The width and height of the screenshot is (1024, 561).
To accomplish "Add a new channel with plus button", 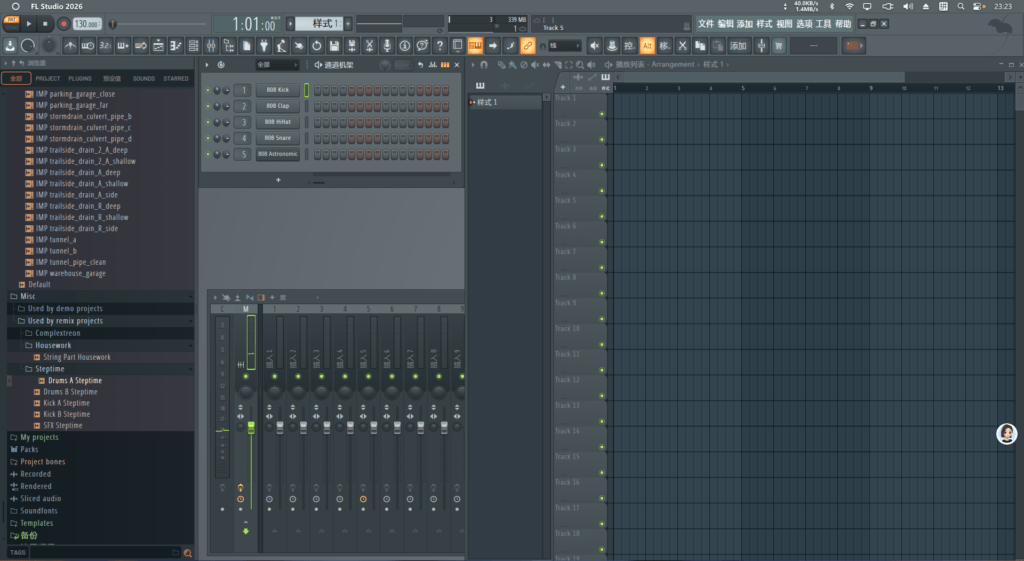I will click(278, 180).
